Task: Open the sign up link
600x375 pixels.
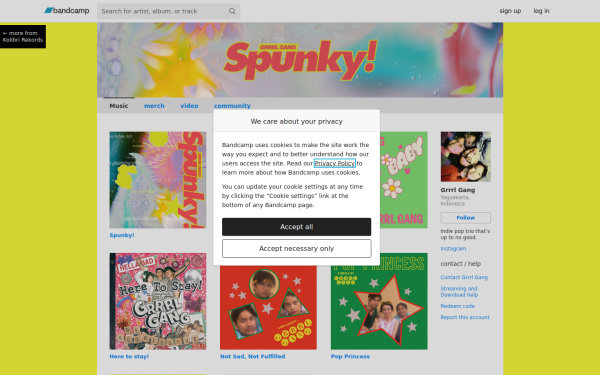Action: [510, 11]
